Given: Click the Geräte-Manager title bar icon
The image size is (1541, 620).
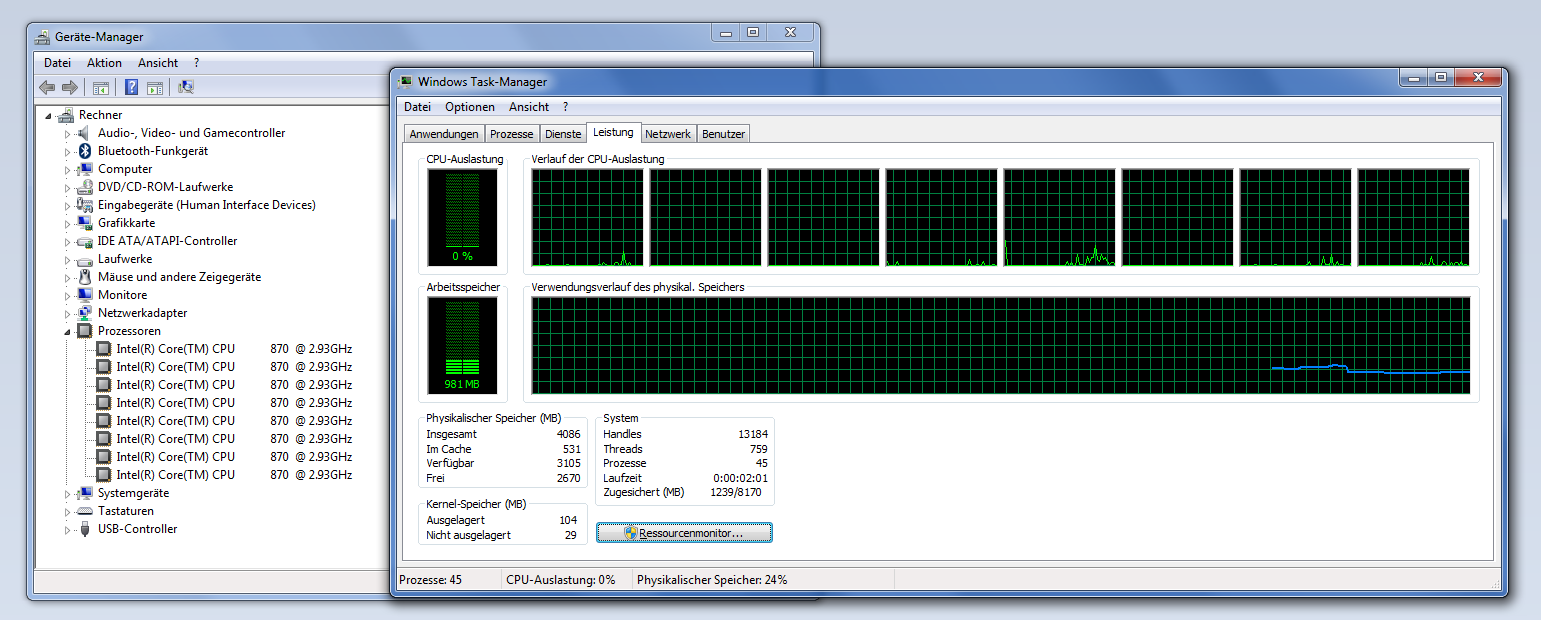Looking at the screenshot, I should click(x=43, y=37).
